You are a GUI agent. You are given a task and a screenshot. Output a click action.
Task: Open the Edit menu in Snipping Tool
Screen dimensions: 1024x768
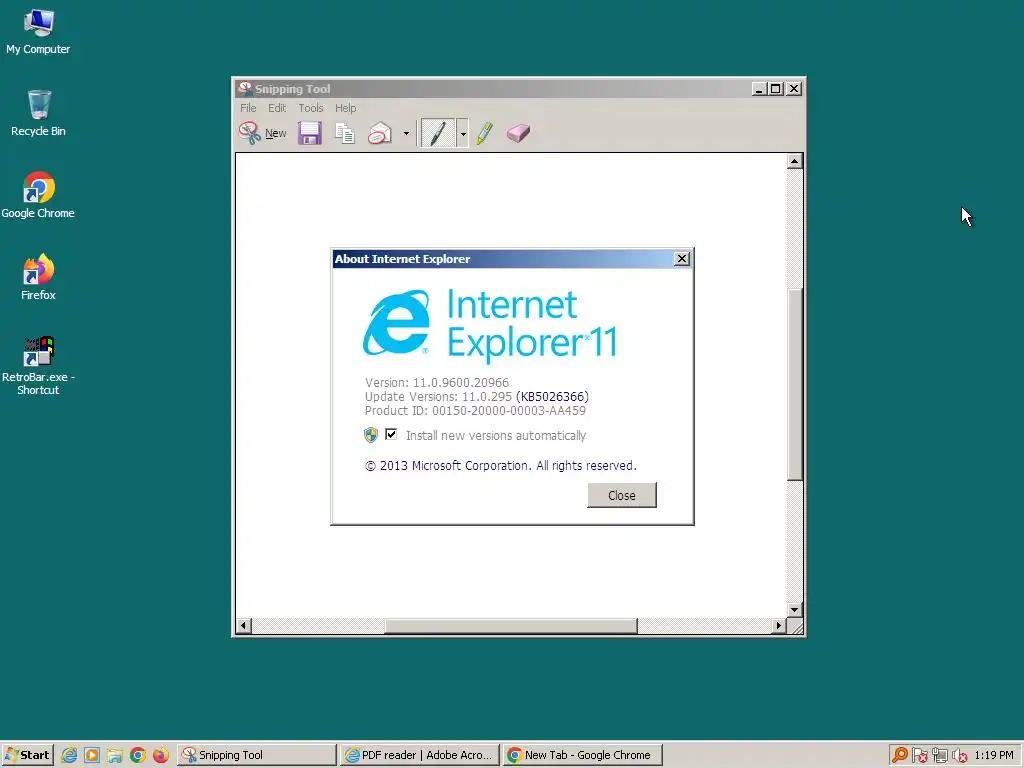click(x=277, y=108)
